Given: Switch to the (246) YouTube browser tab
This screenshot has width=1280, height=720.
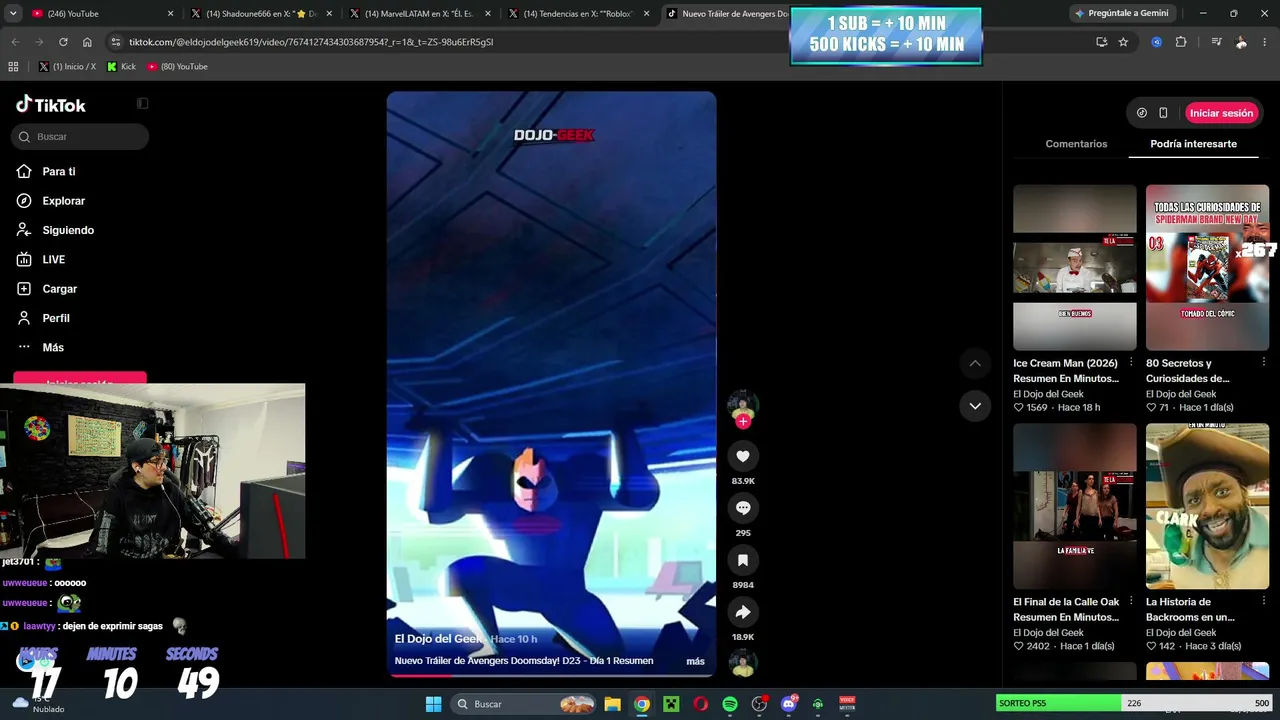Looking at the screenshot, I should click(102, 14).
